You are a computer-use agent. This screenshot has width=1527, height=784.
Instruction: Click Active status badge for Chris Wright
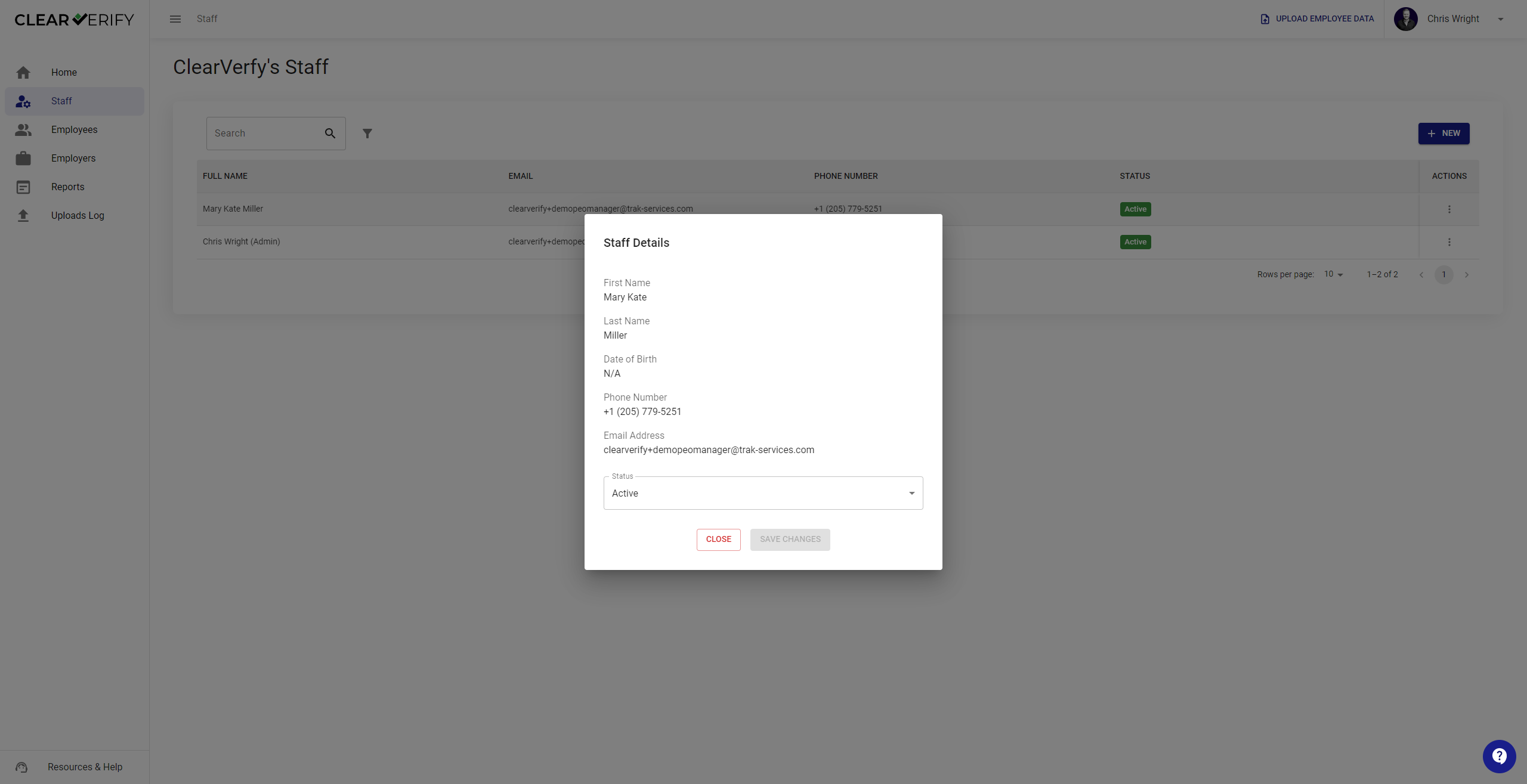pyautogui.click(x=1136, y=242)
